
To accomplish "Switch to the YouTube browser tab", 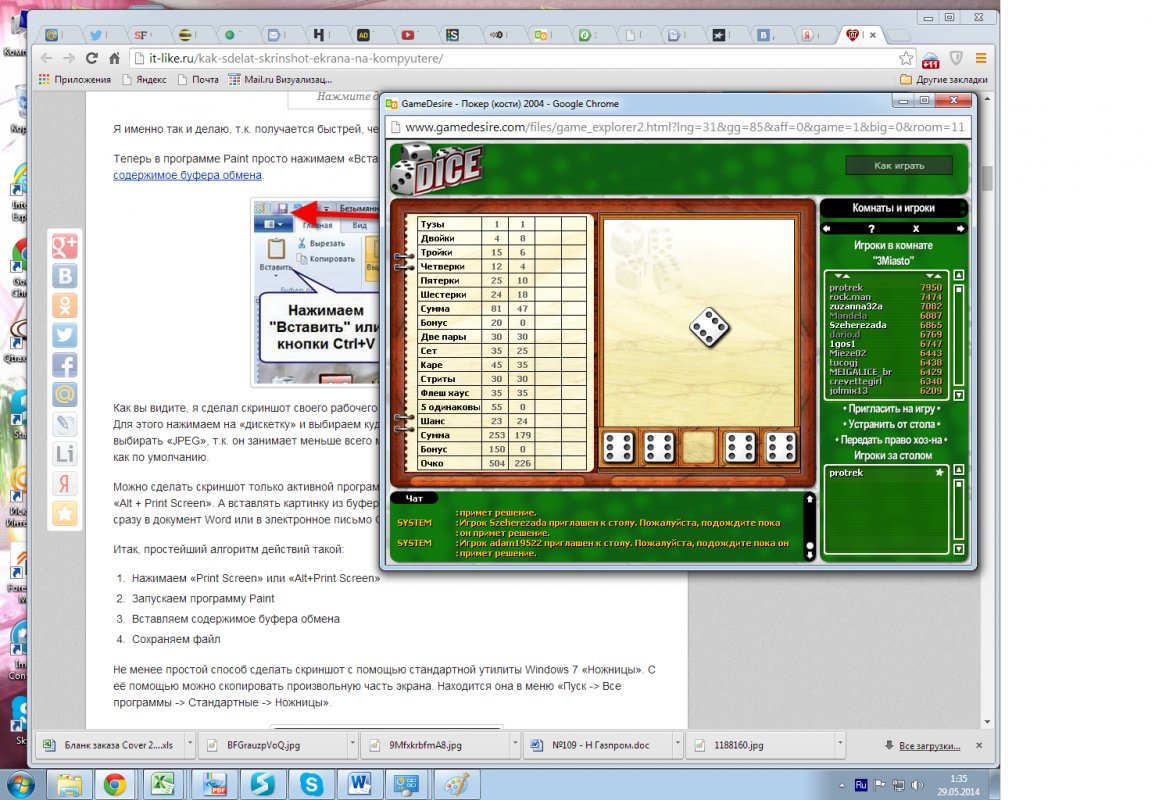I will coord(408,35).
